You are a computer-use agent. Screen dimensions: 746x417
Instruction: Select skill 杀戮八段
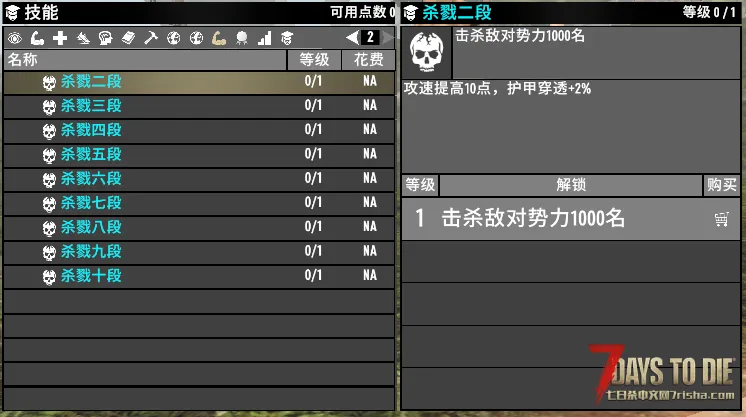click(x=91, y=227)
